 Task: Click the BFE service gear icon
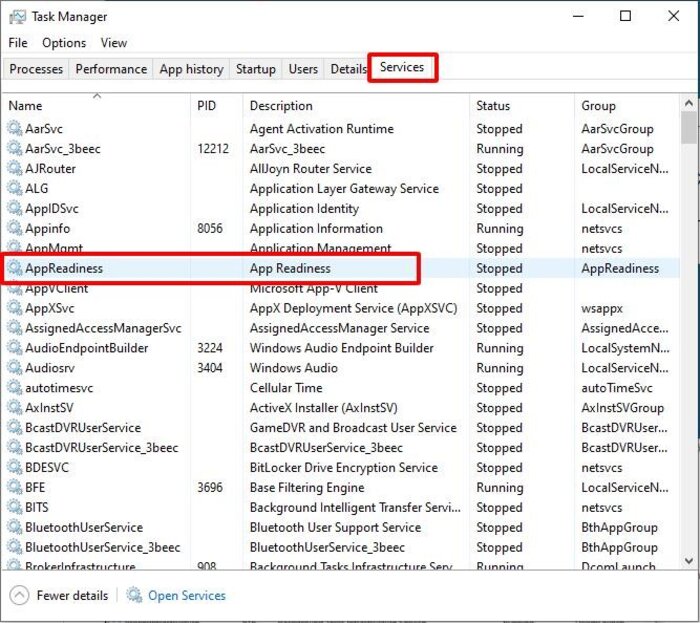coord(14,487)
